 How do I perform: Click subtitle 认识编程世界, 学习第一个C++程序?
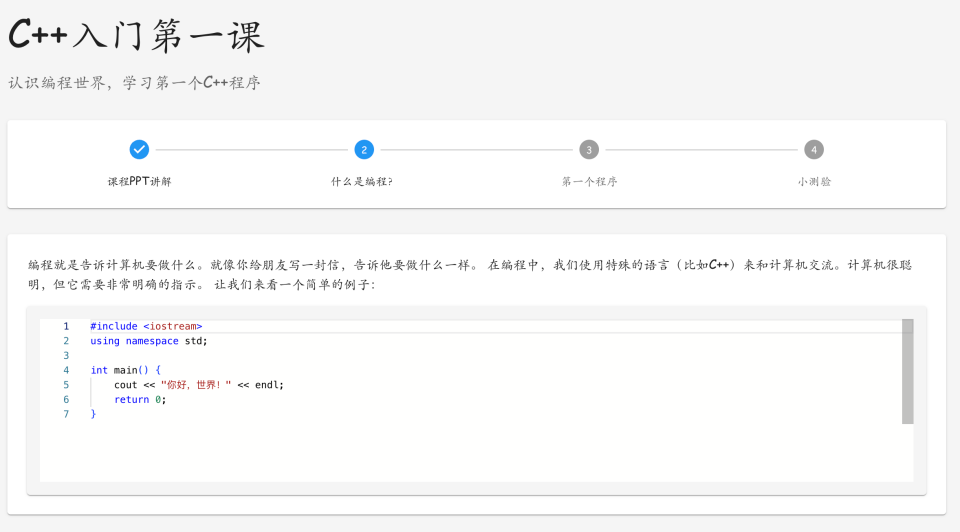134,83
